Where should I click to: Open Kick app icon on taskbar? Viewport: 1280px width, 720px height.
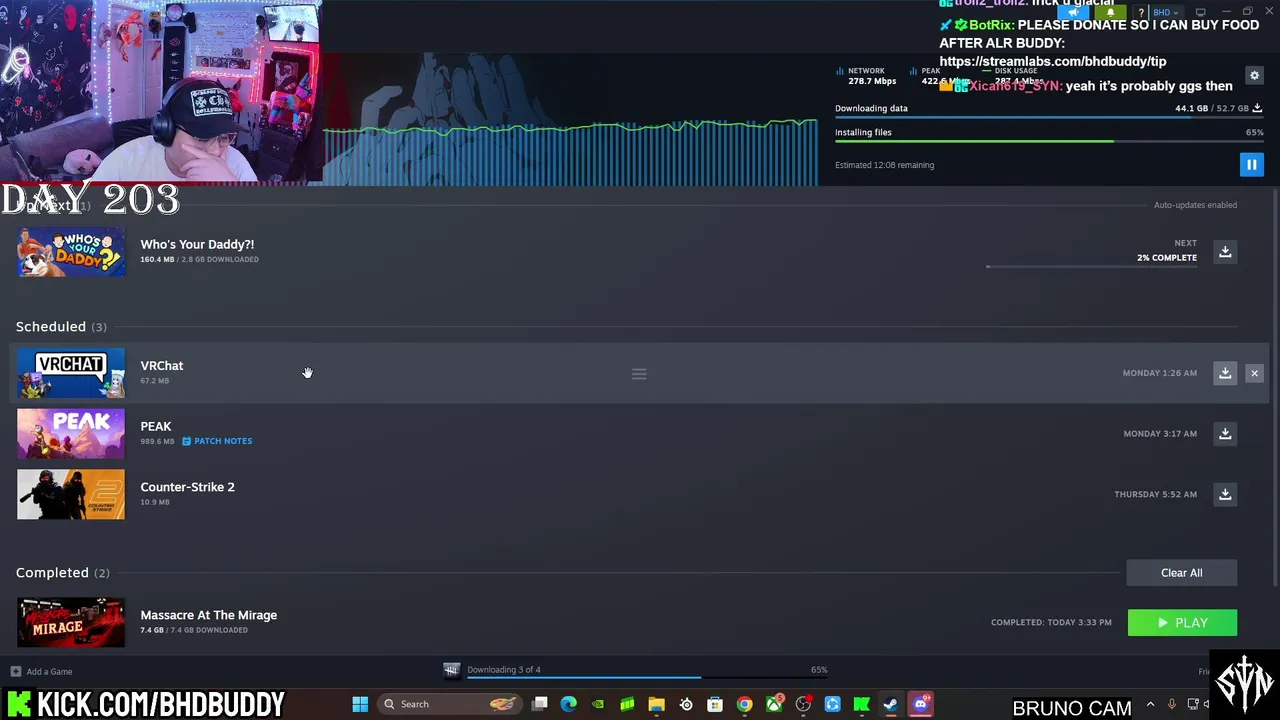(x=861, y=704)
